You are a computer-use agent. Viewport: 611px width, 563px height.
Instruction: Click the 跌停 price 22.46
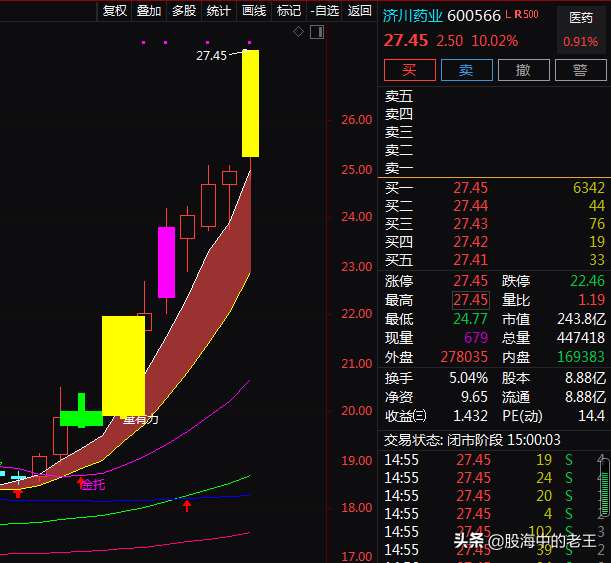[588, 281]
